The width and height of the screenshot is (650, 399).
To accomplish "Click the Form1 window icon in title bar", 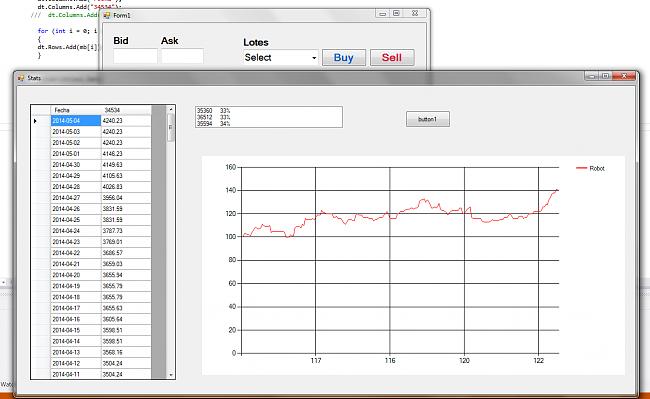I will point(107,15).
